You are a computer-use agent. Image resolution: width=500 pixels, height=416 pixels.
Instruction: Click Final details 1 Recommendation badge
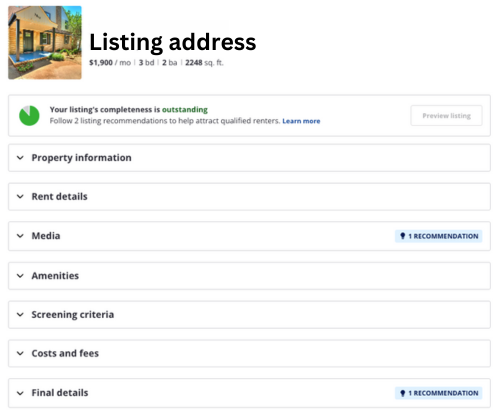coord(439,393)
